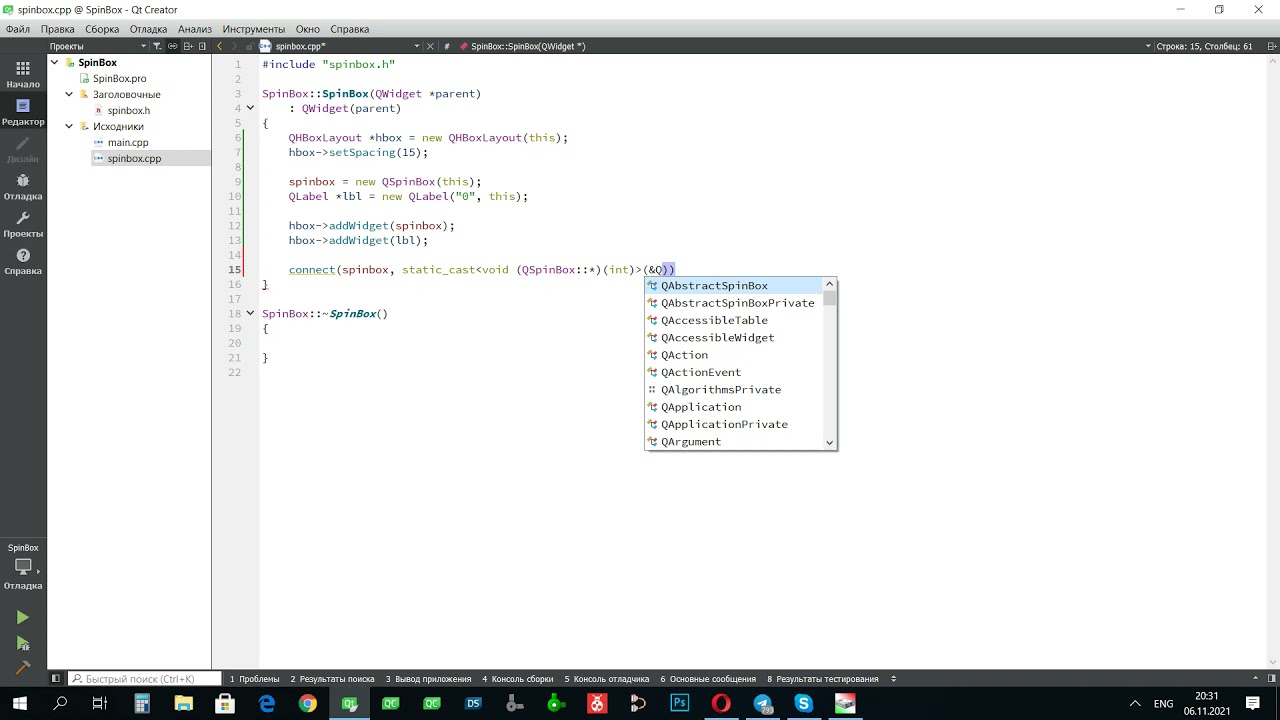Open the 3 Вывод приложения pane

[x=428, y=679]
